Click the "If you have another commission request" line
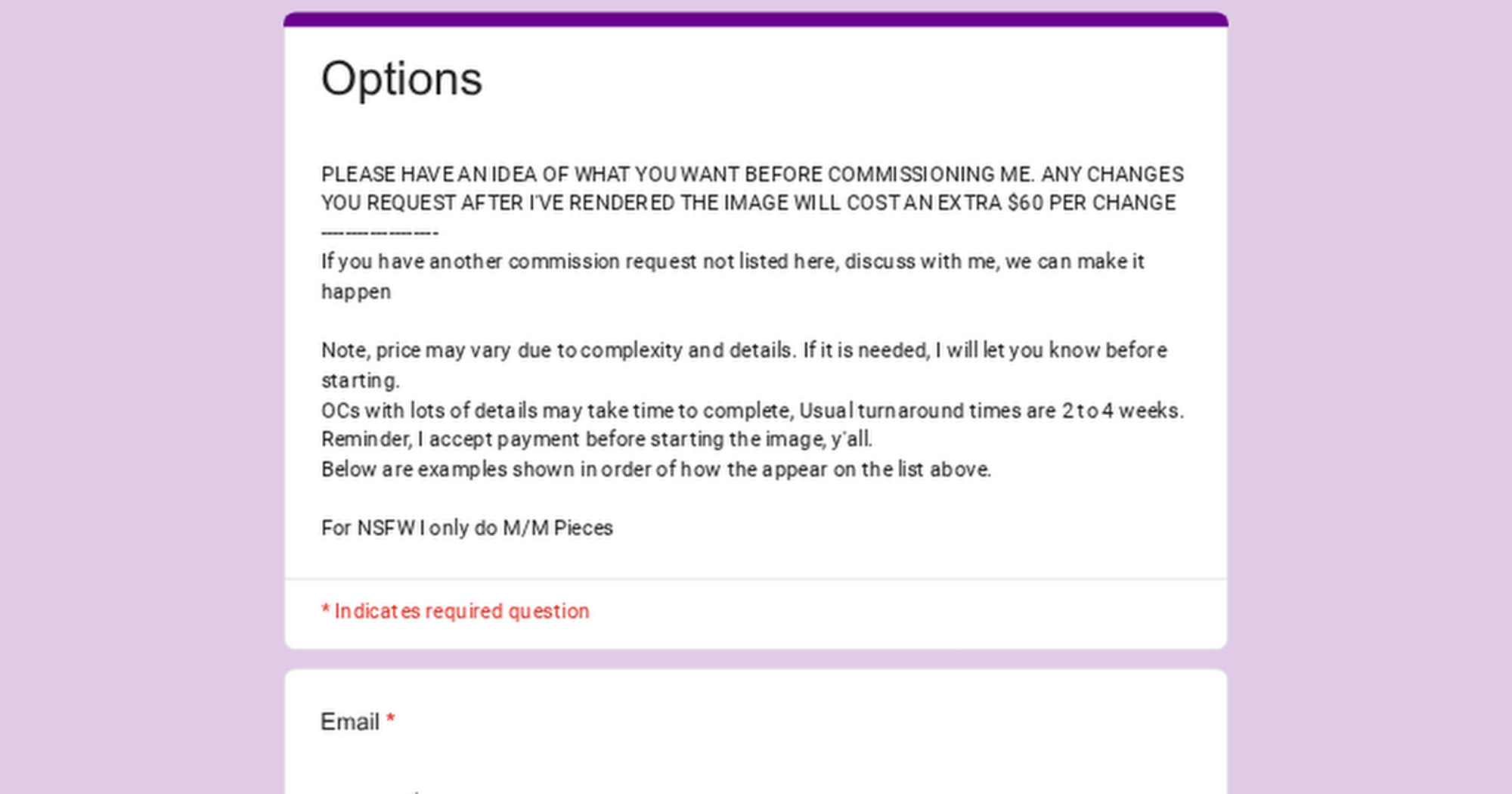Screen dimensions: 1512x794 tap(732, 262)
